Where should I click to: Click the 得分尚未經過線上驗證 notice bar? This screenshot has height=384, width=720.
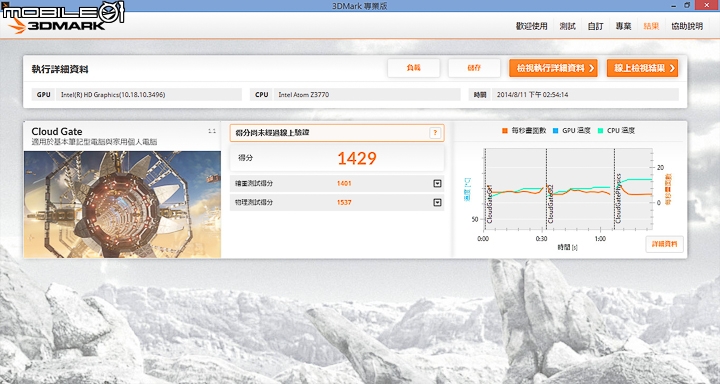pyautogui.click(x=337, y=133)
